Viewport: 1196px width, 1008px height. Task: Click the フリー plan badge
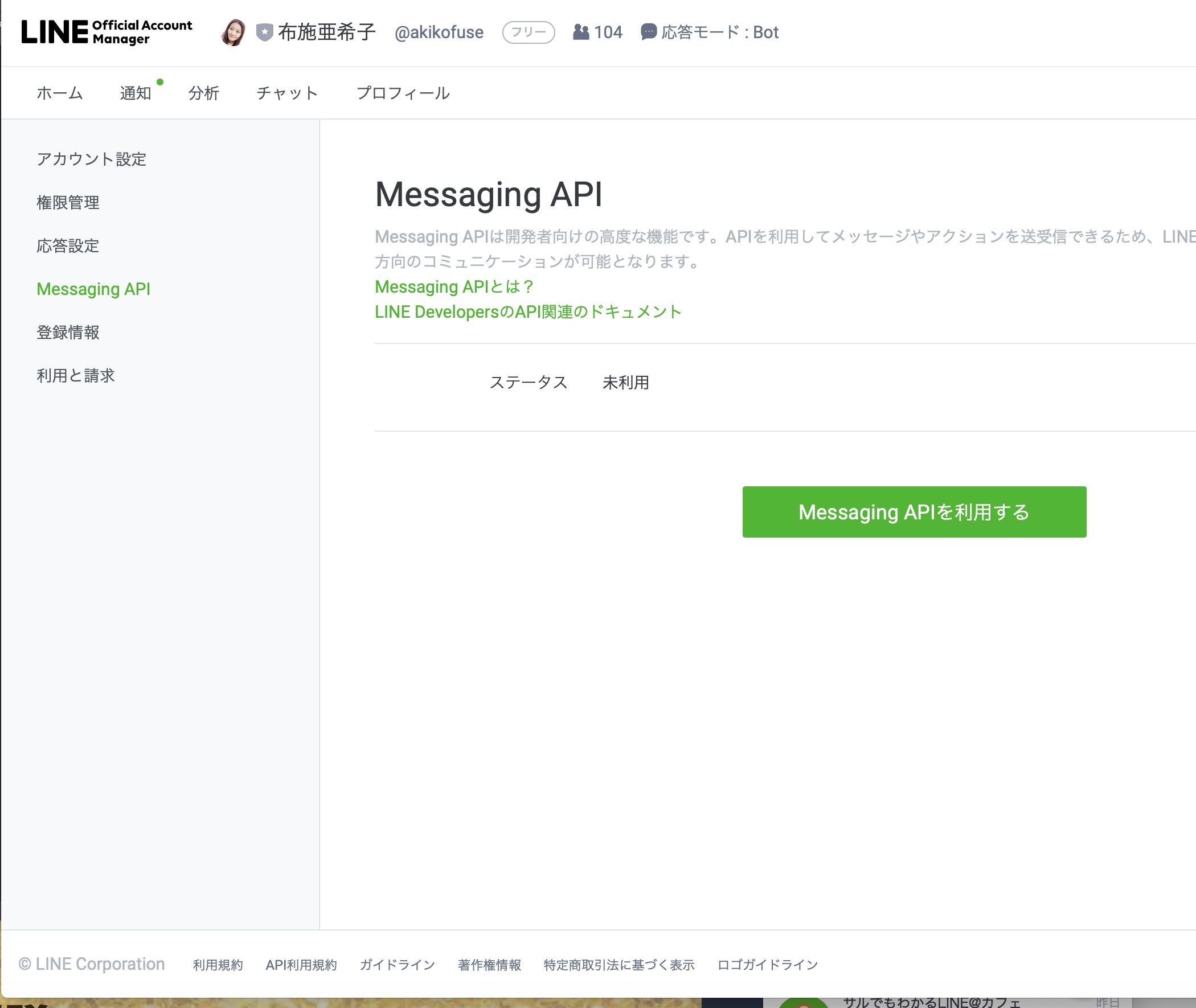[529, 32]
